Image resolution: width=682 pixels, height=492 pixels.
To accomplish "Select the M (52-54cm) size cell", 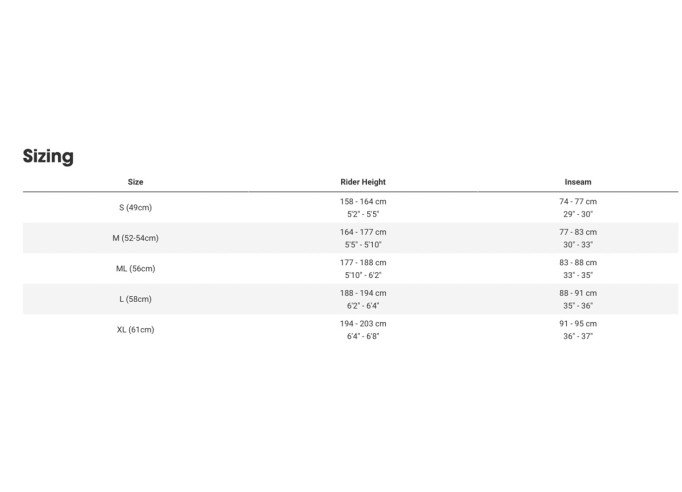I will tap(136, 238).
